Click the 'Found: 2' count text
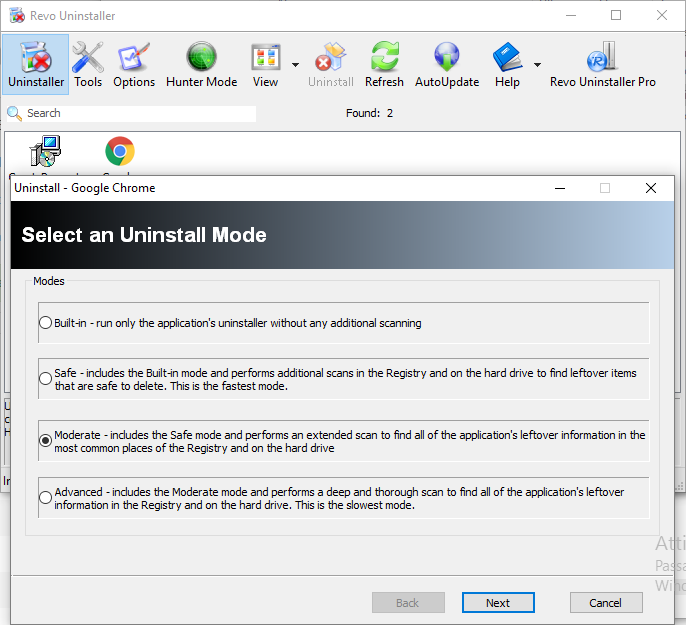The image size is (686, 625). point(369,113)
